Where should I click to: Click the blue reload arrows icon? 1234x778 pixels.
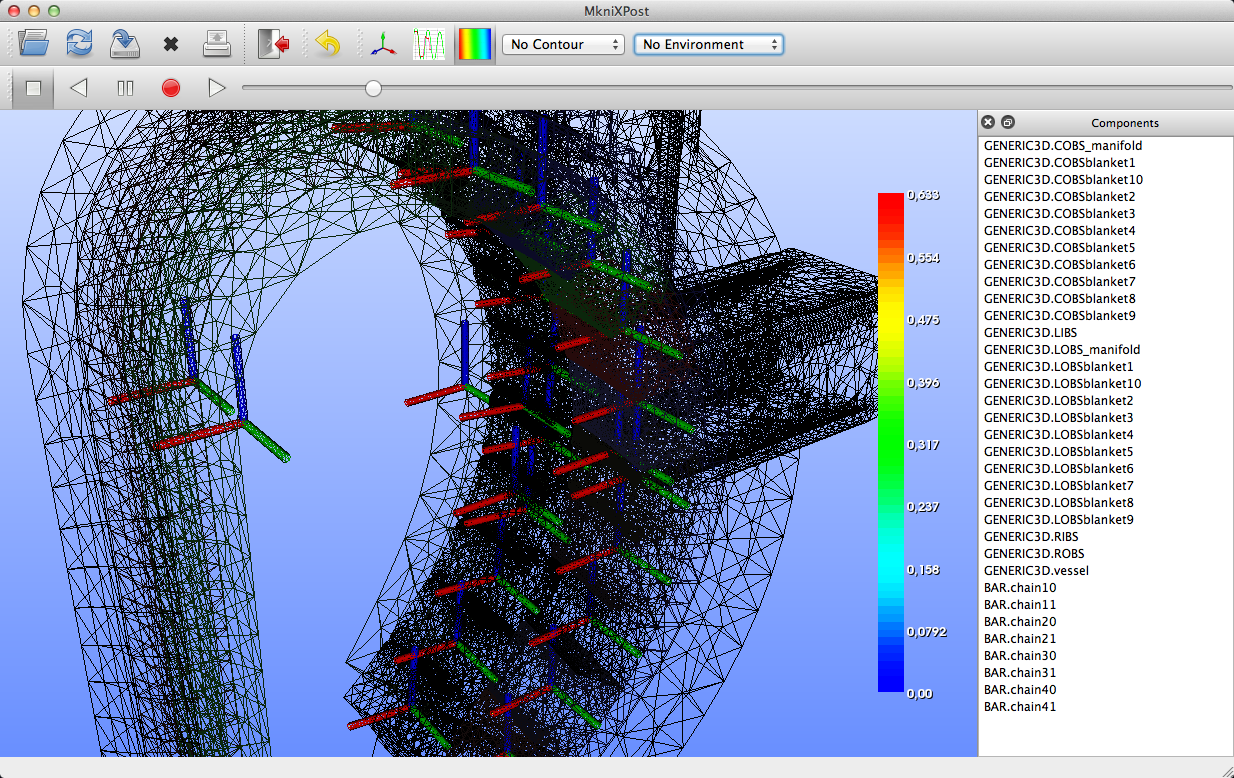(79, 44)
